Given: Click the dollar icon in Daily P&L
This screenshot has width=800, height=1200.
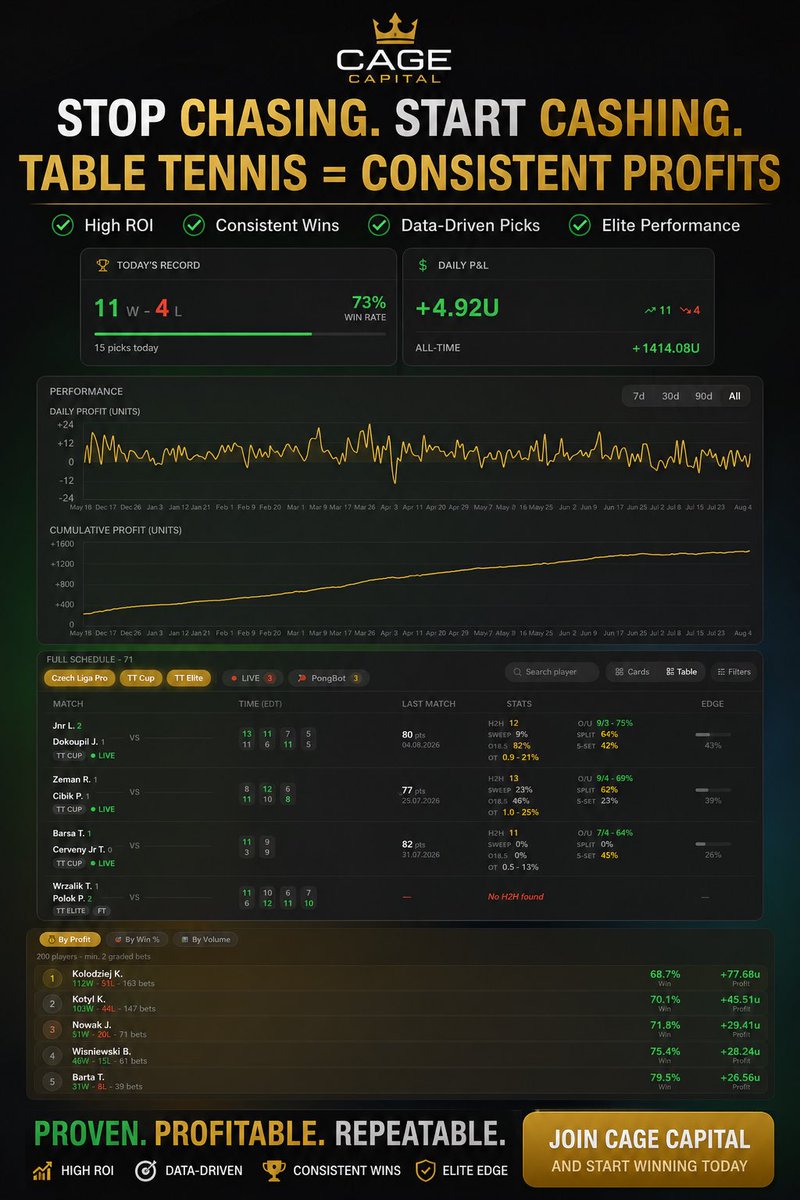Looking at the screenshot, I should click(x=423, y=265).
